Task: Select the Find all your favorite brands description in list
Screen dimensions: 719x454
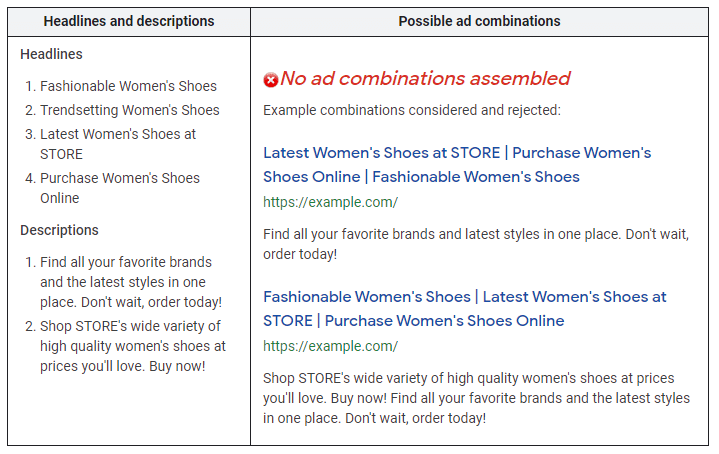Action: point(130,282)
